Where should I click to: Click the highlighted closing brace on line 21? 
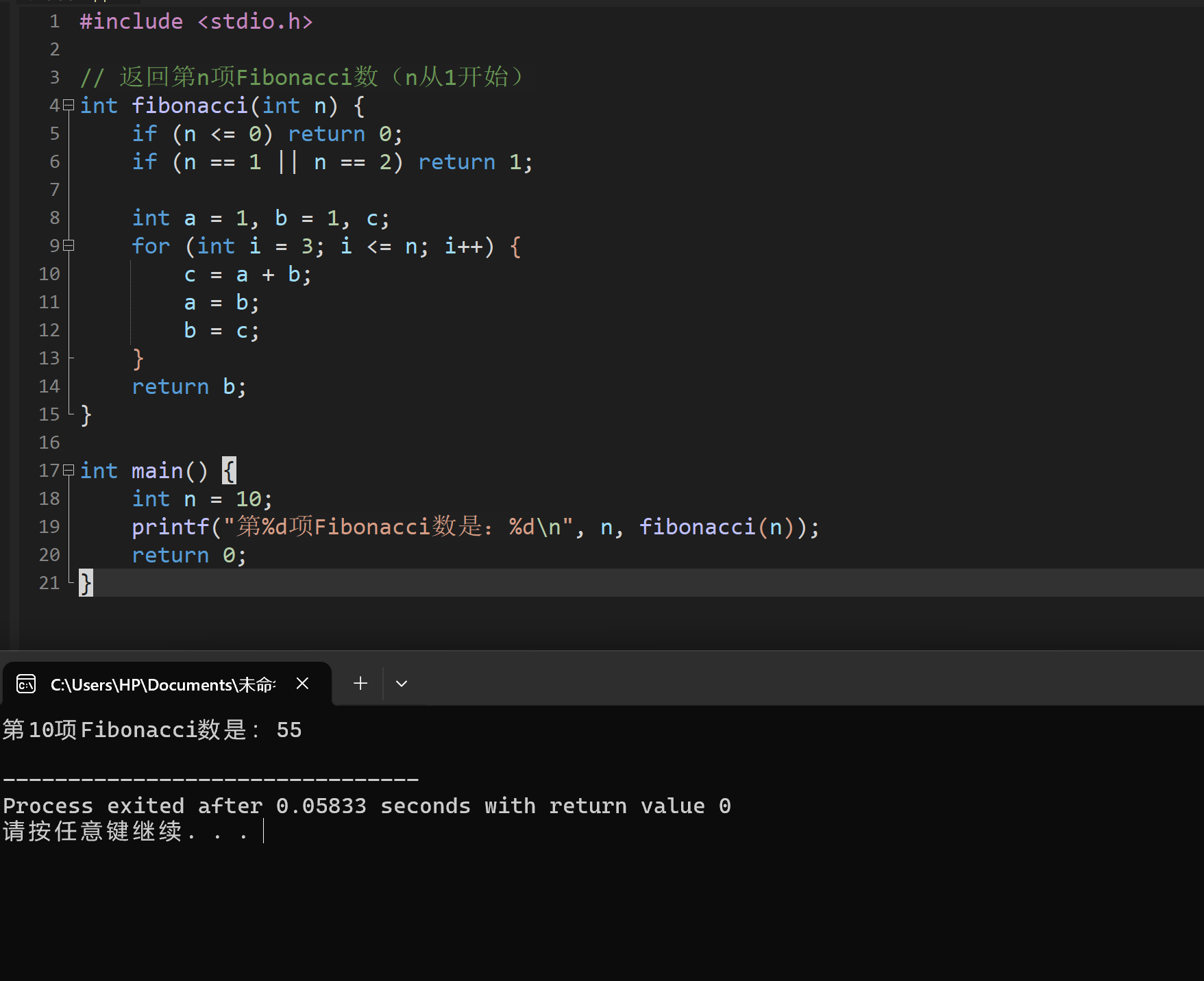pyautogui.click(x=86, y=583)
